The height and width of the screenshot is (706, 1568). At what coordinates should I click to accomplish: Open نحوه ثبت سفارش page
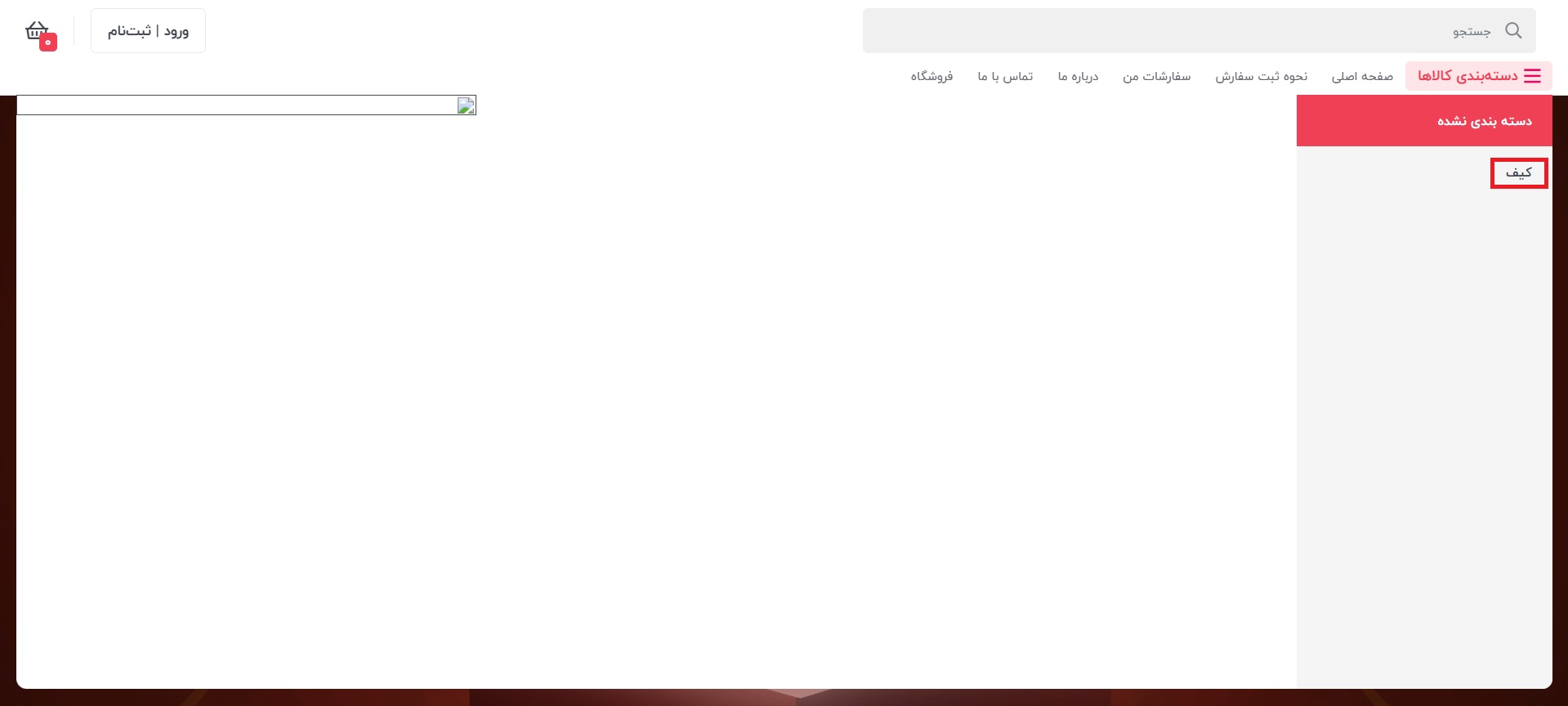coord(1261,76)
